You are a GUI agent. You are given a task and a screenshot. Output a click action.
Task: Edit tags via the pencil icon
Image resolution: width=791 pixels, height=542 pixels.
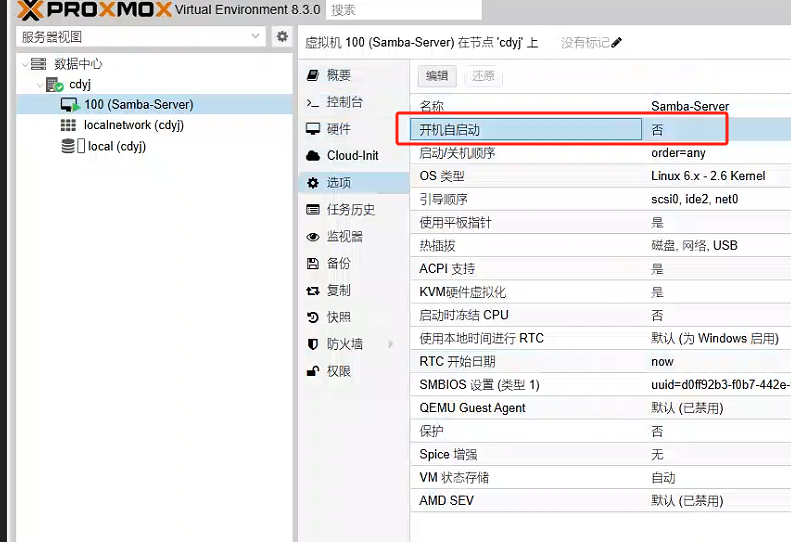pos(616,42)
